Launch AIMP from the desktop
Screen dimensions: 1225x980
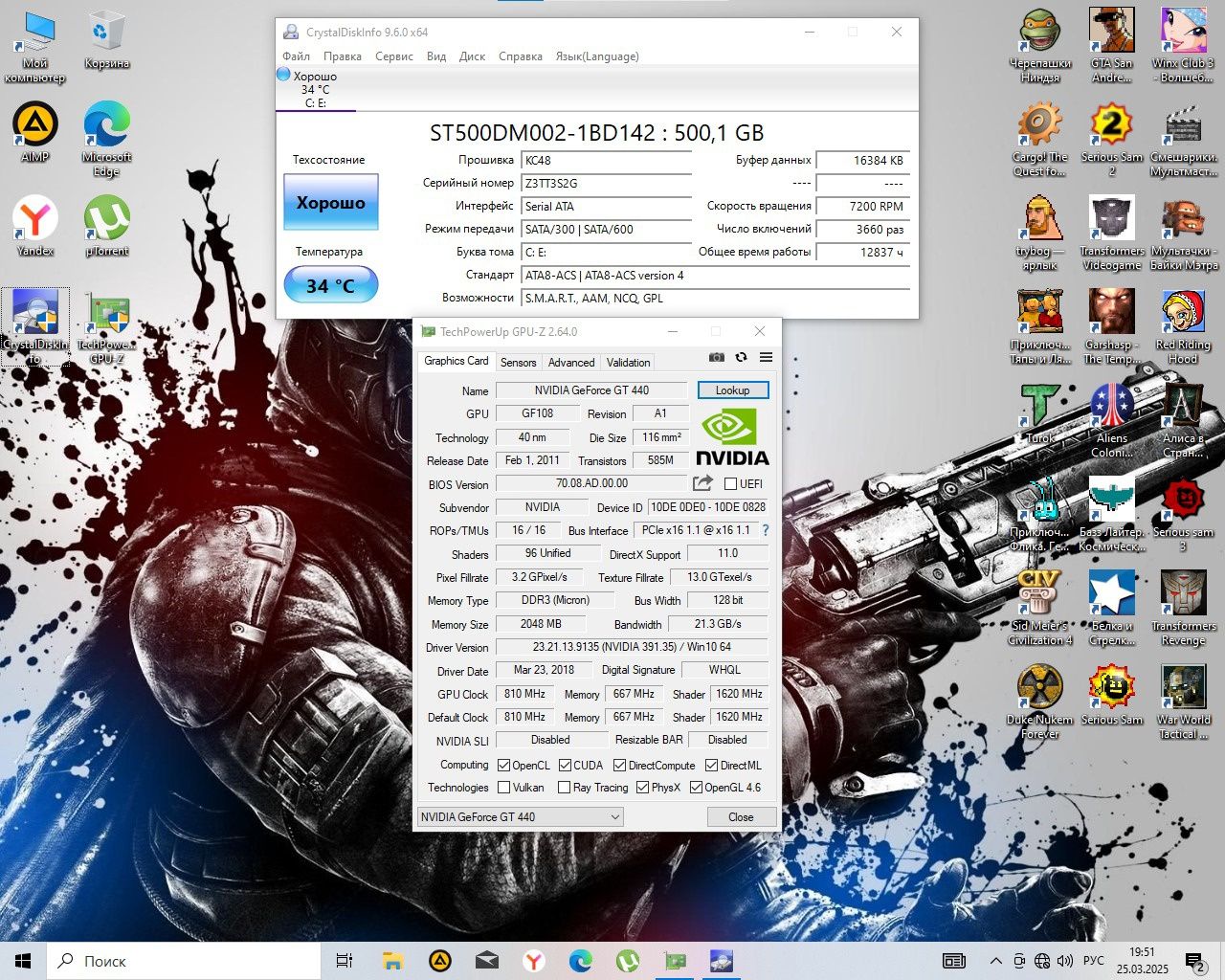pos(35,134)
